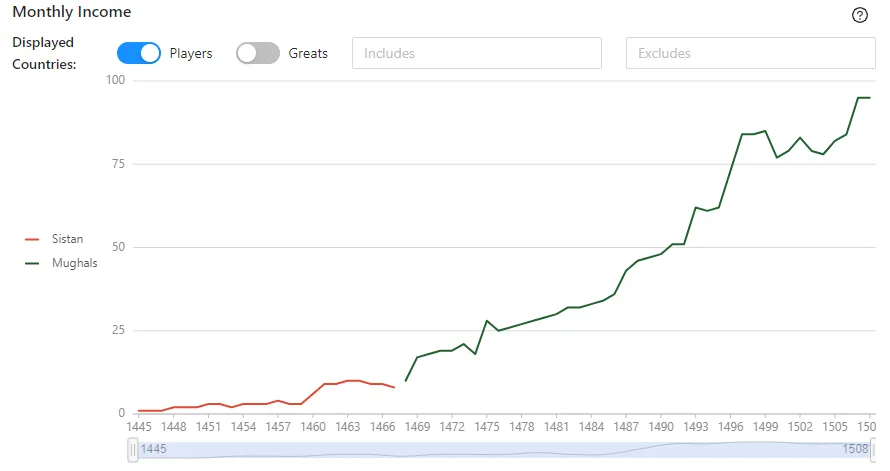This screenshot has width=890, height=471.
Task: Enable the Greats switch
Action: click(258, 53)
